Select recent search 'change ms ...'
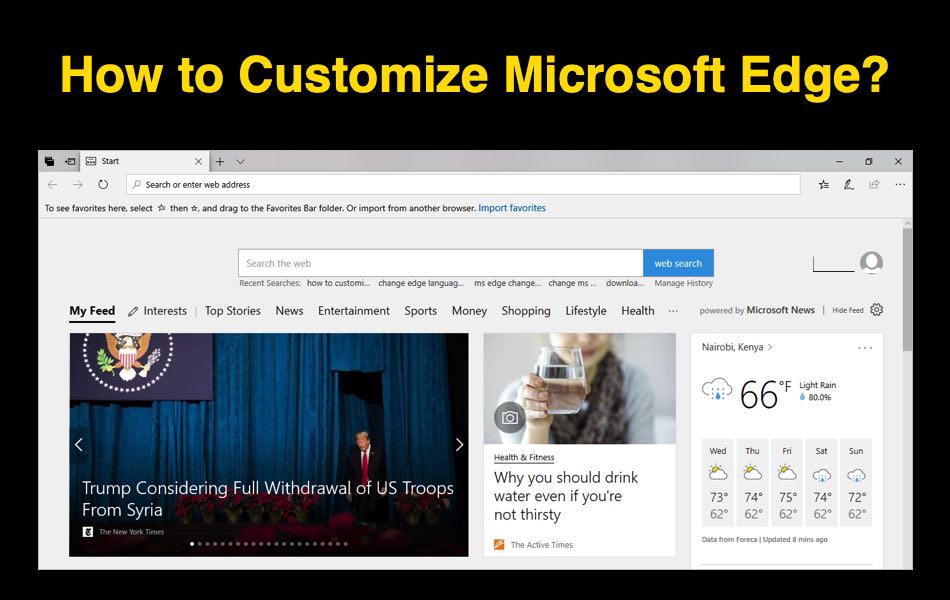 pos(573,283)
